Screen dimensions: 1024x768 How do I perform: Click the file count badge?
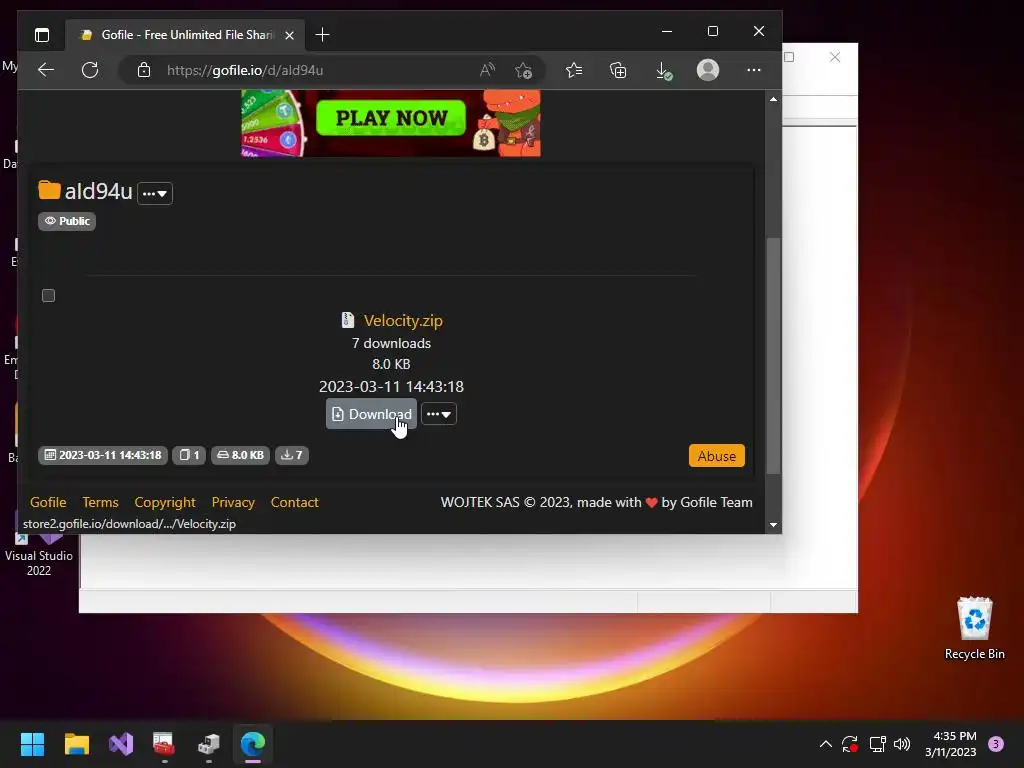pyautogui.click(x=189, y=455)
